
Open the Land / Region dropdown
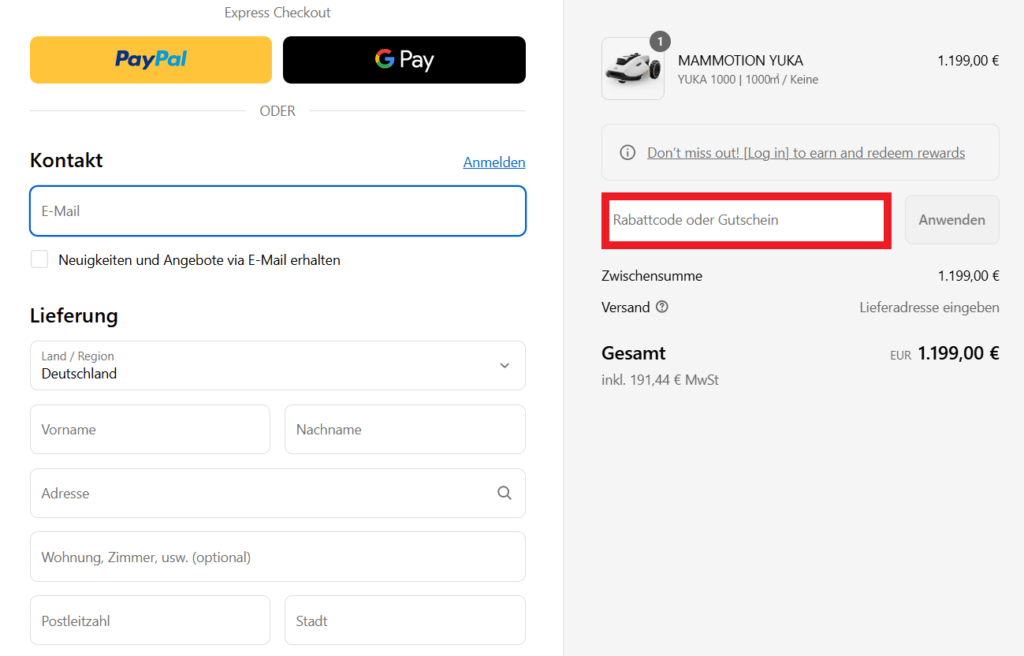(x=278, y=365)
